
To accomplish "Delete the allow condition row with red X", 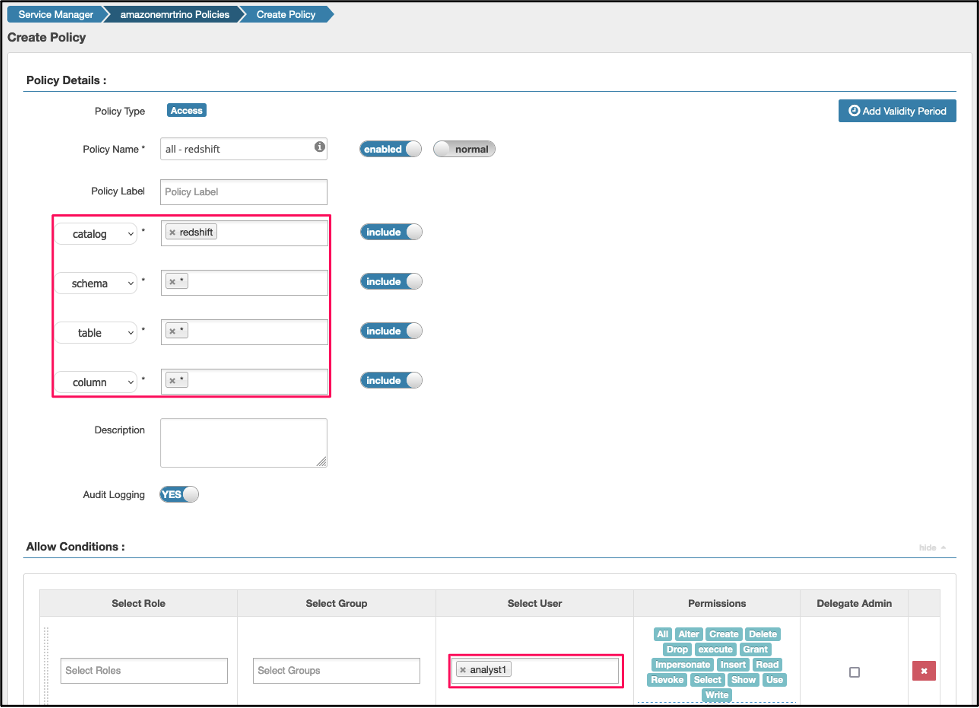I will [x=923, y=671].
